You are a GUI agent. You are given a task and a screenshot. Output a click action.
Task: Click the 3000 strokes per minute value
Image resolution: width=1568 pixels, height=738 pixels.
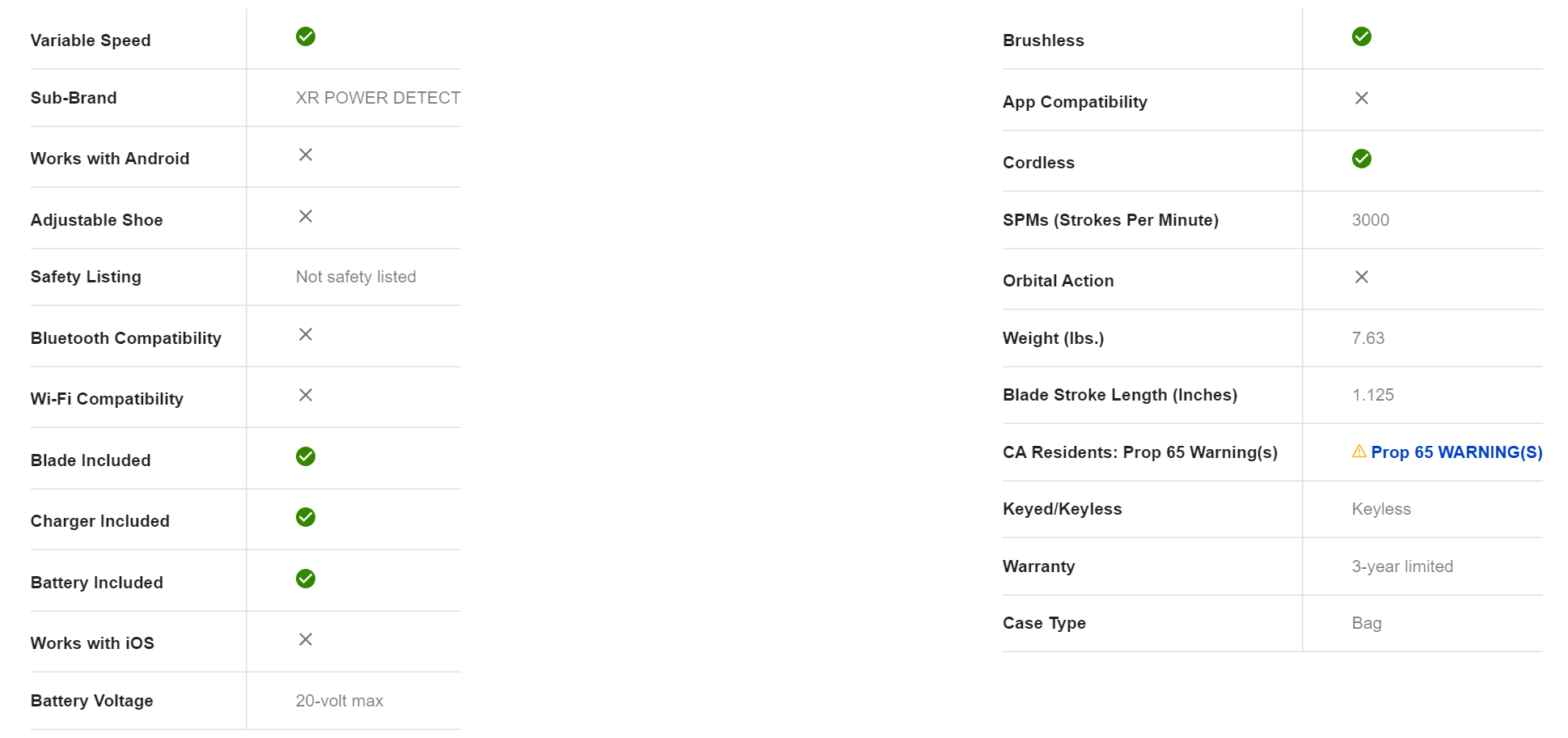tap(1371, 220)
